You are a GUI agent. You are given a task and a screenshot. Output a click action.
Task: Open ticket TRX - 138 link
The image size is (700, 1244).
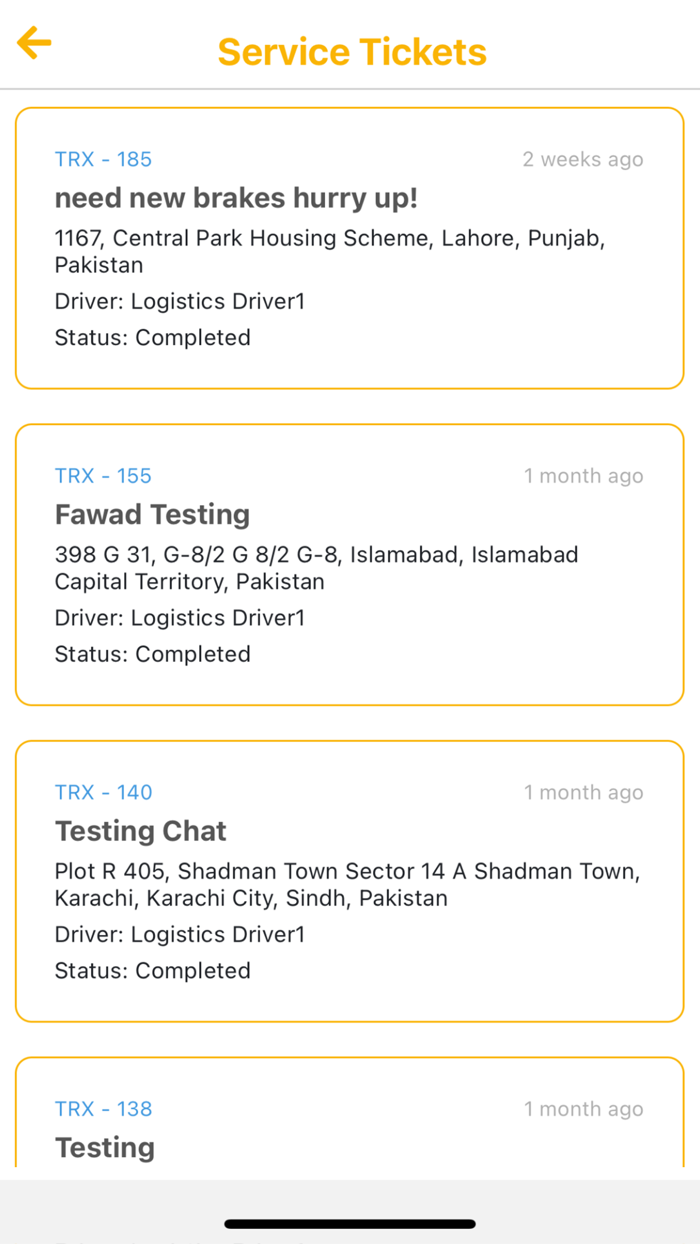tap(103, 1109)
